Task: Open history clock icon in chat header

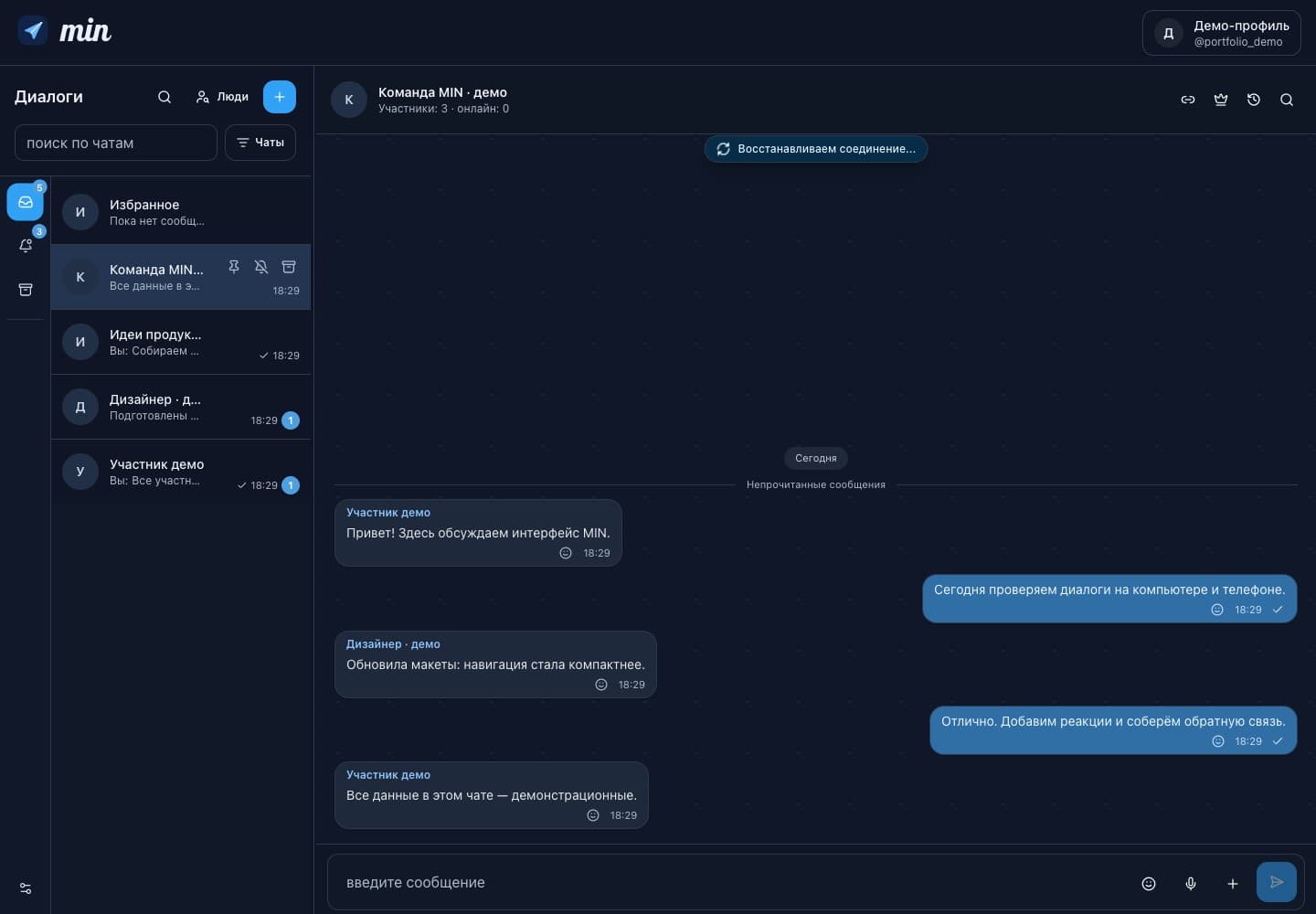Action: (1254, 100)
